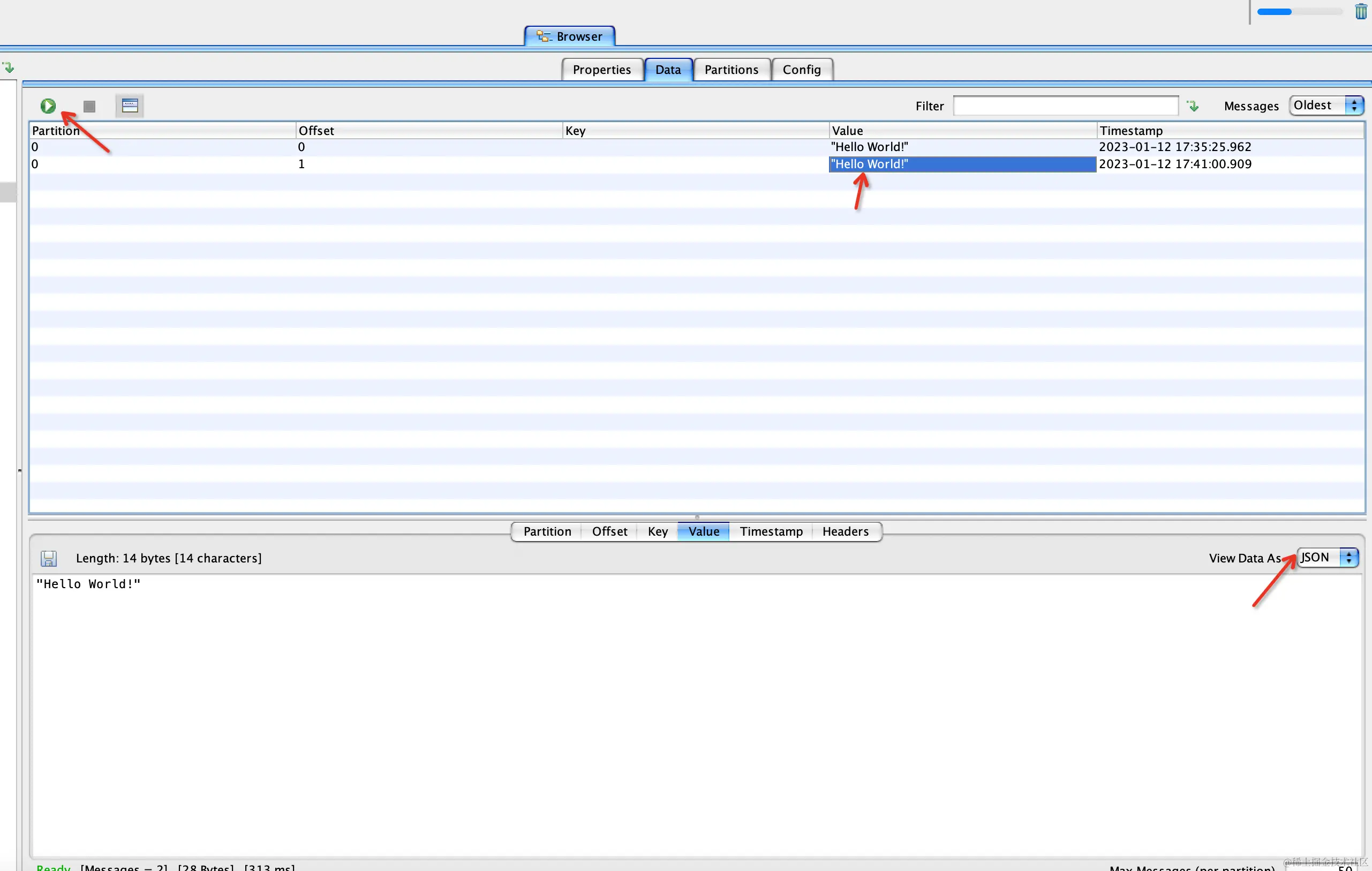The height and width of the screenshot is (871, 1372).
Task: Click the green play button to retrieve messages
Action: (x=48, y=106)
